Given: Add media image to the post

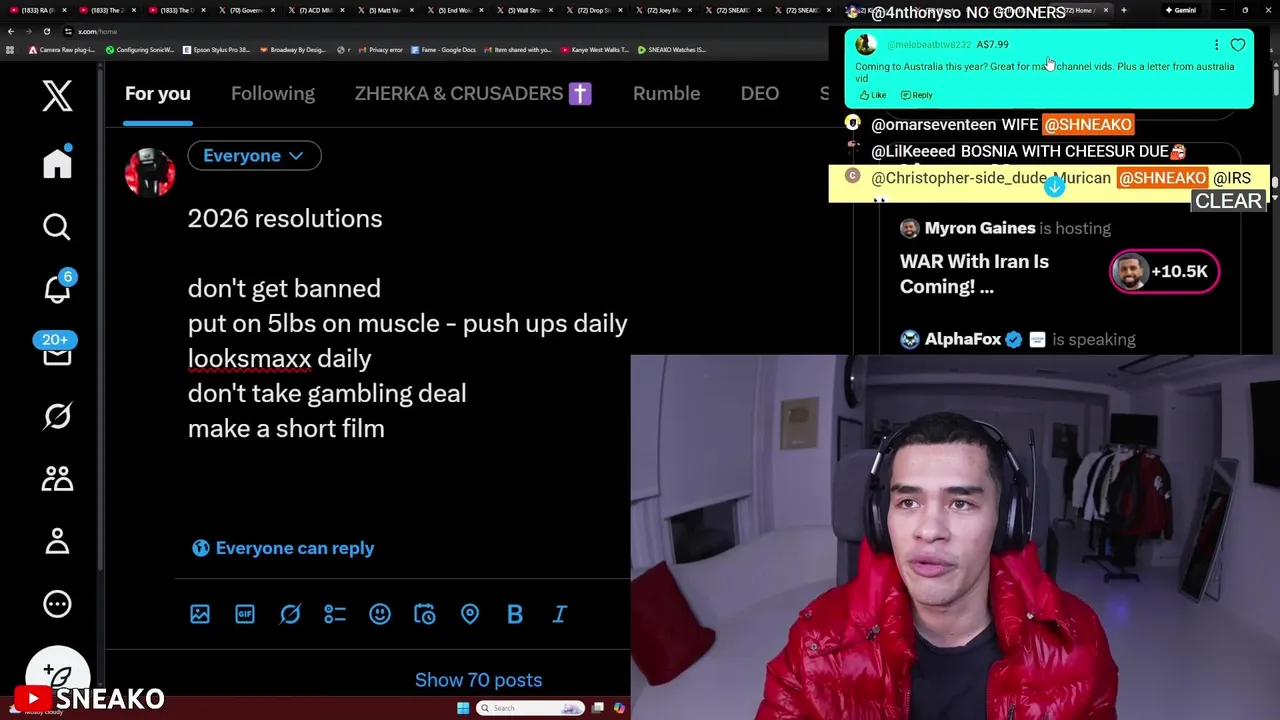Looking at the screenshot, I should coord(200,614).
